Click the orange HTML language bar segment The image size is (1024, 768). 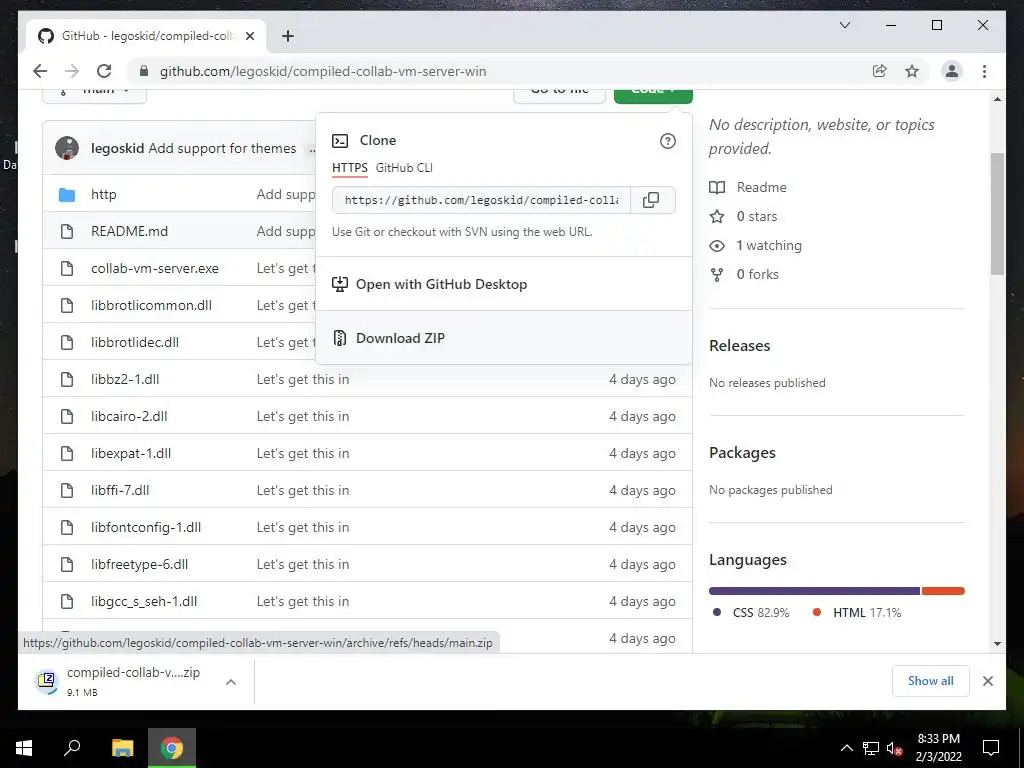point(943,591)
